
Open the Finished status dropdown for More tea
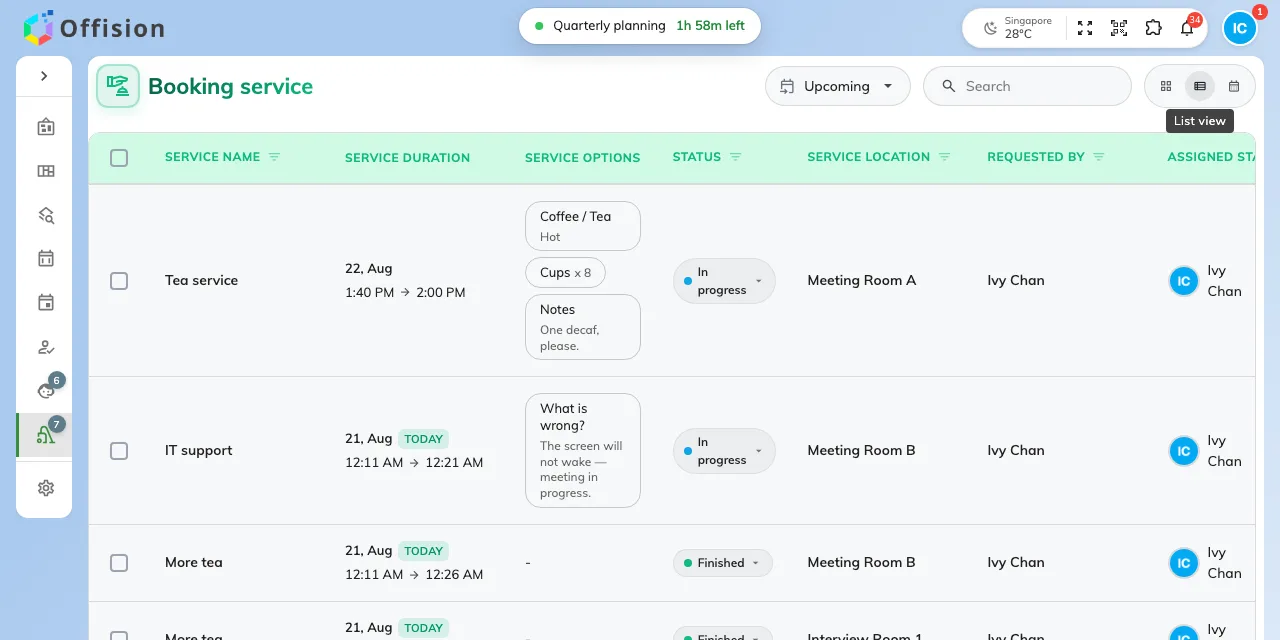coord(723,563)
